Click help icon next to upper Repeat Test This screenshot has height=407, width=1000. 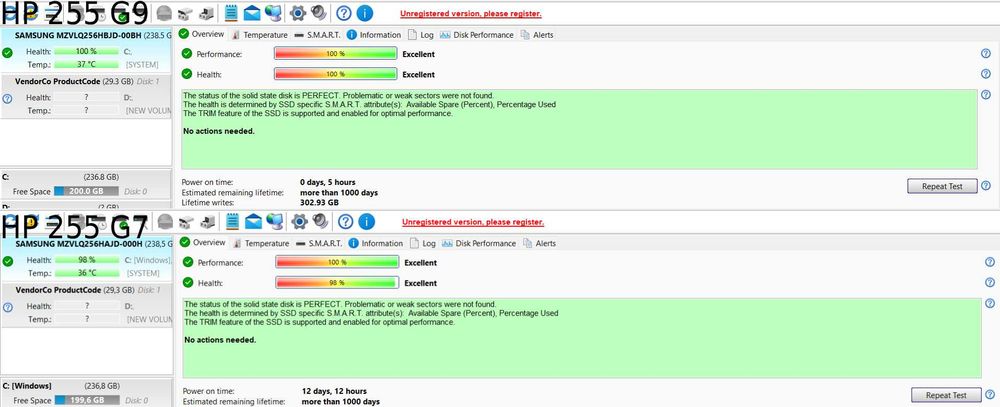(x=986, y=186)
